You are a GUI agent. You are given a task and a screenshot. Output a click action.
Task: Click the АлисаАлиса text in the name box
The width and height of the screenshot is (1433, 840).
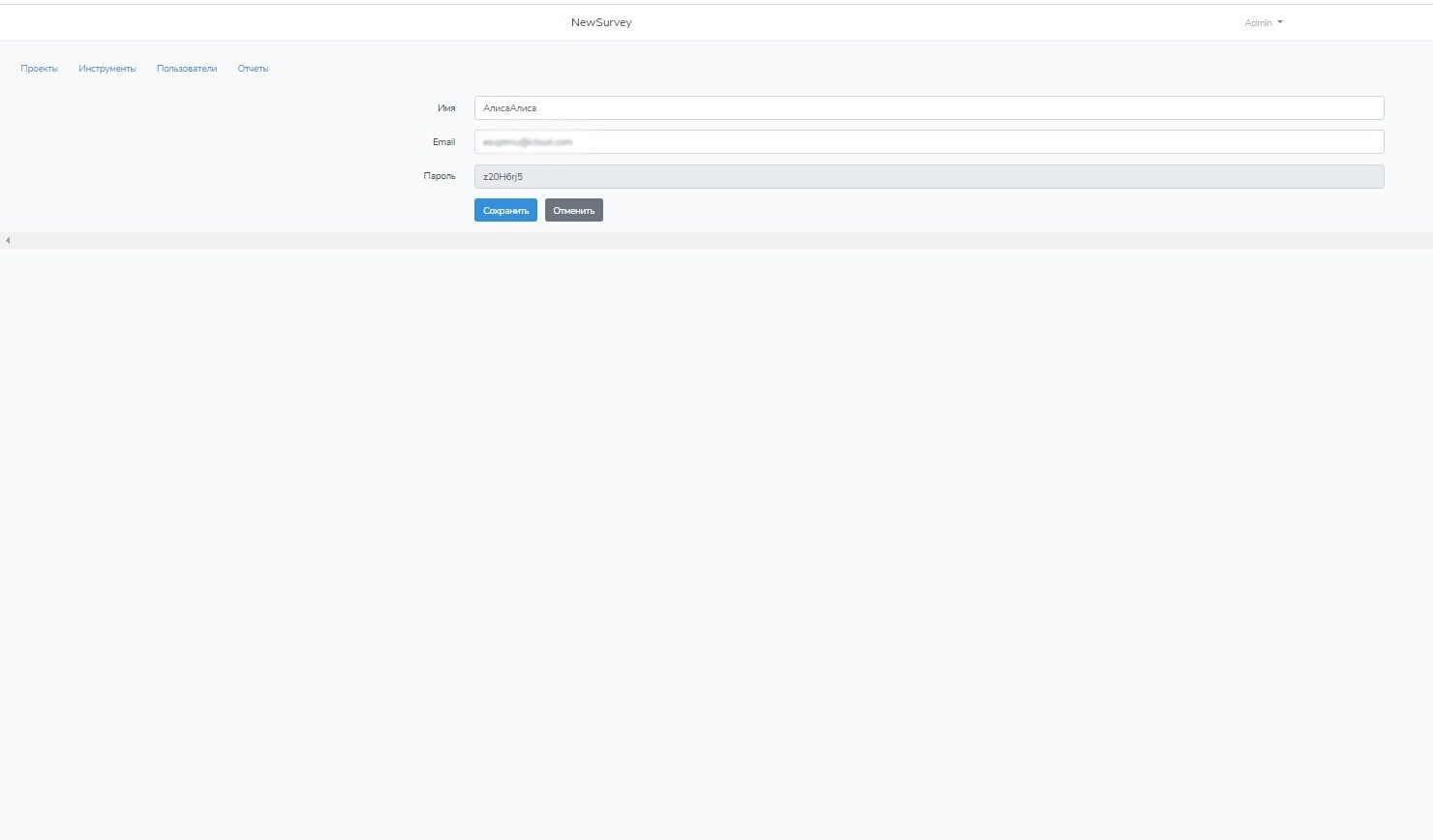click(x=509, y=108)
